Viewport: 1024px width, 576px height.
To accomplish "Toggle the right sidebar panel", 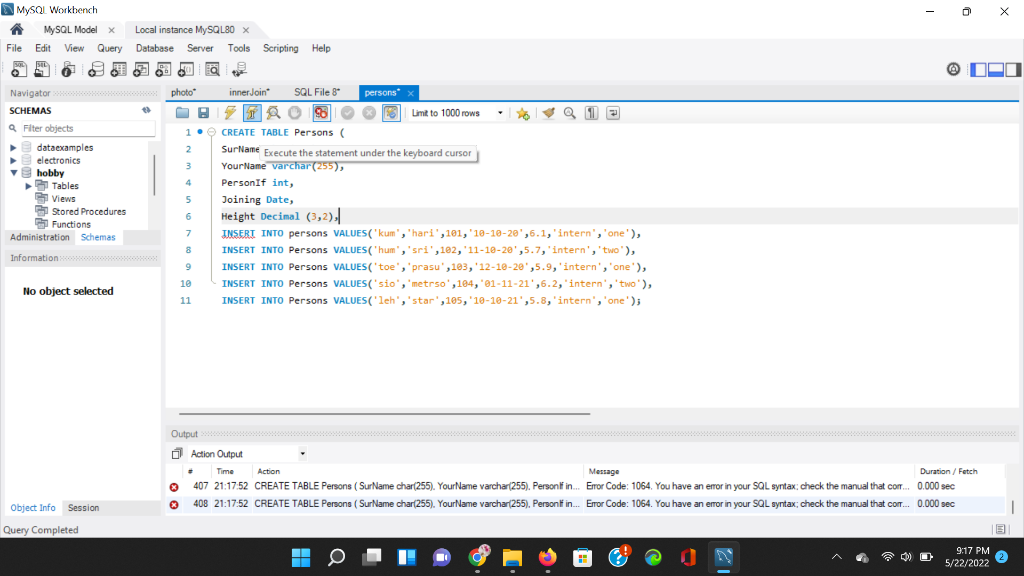I will (1013, 69).
